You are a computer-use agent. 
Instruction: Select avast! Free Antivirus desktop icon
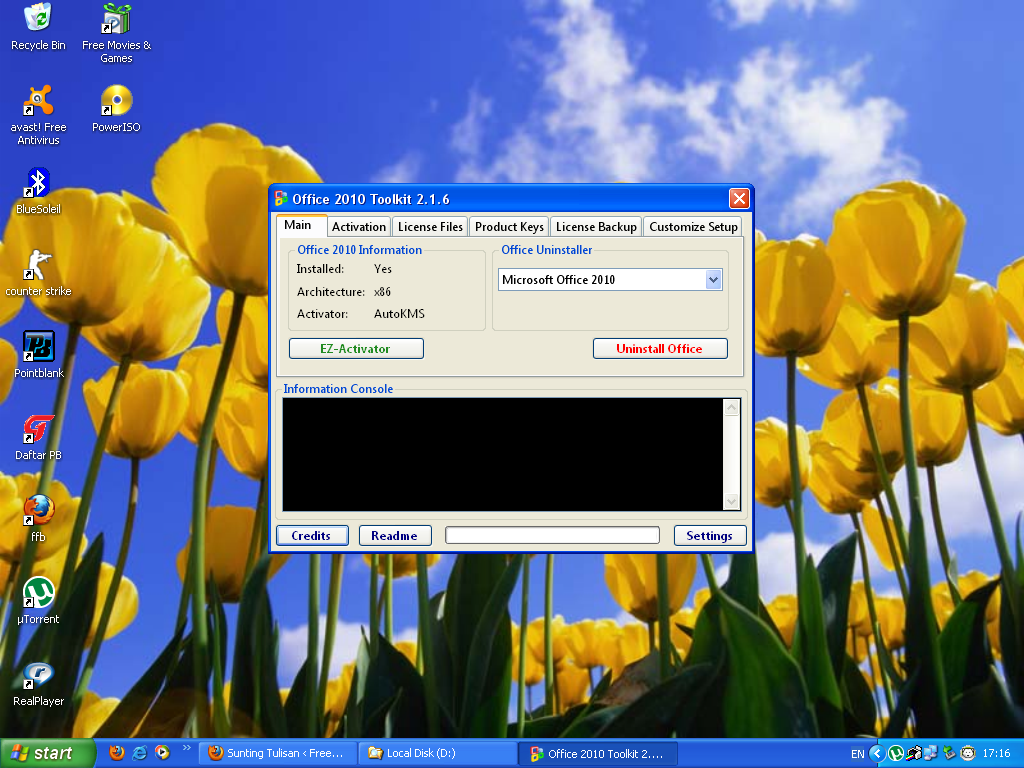point(38,114)
